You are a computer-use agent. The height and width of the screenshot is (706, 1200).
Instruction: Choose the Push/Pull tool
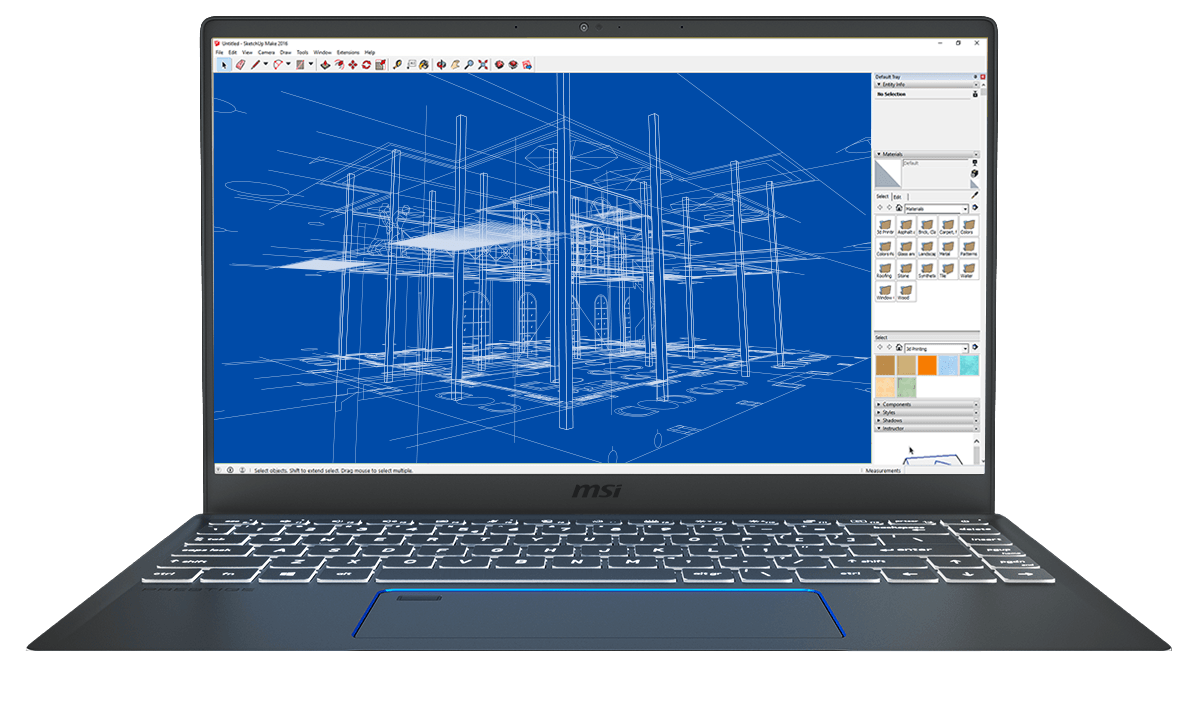[326, 64]
